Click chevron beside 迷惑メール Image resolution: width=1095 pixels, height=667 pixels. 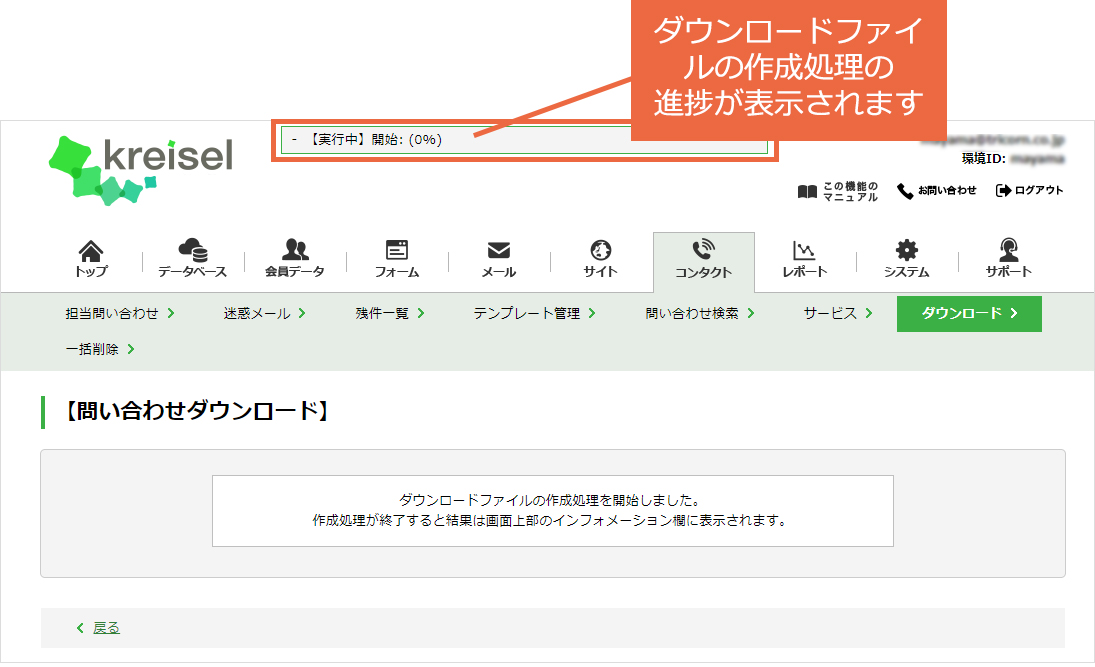point(302,314)
